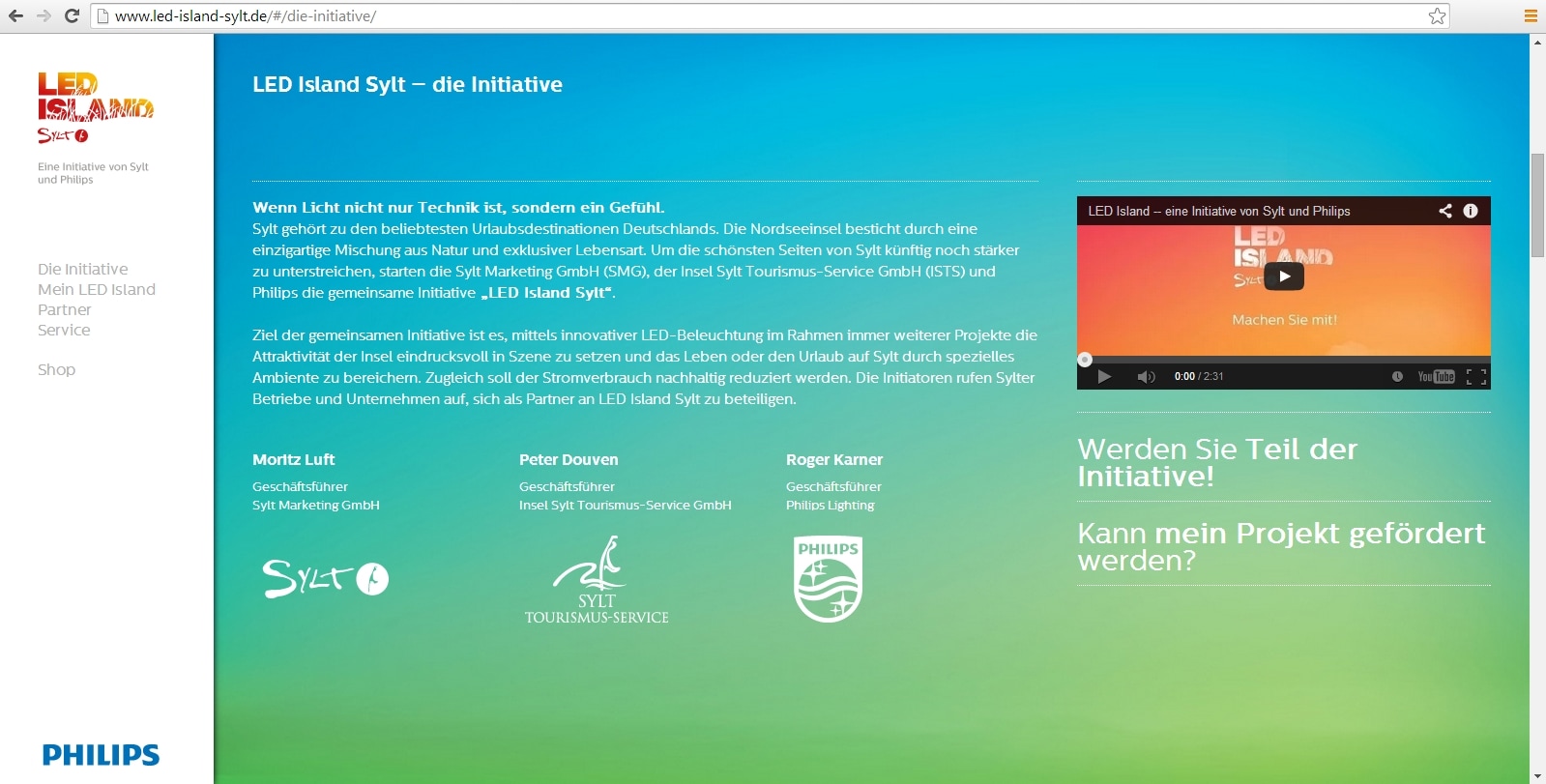Click the name Moritz Luft
The width and height of the screenshot is (1546, 784).
pos(294,459)
